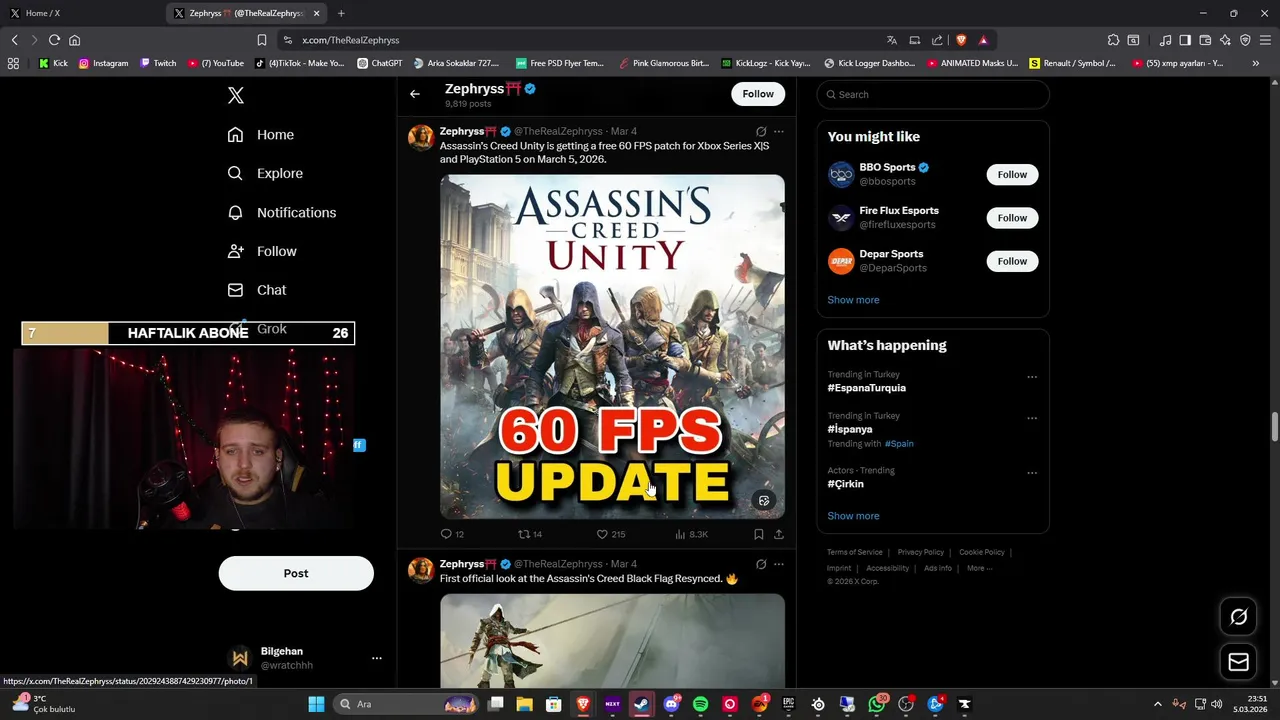Open the Assassin's Creed Unity image
Viewport: 1280px width, 720px height.
click(612, 346)
